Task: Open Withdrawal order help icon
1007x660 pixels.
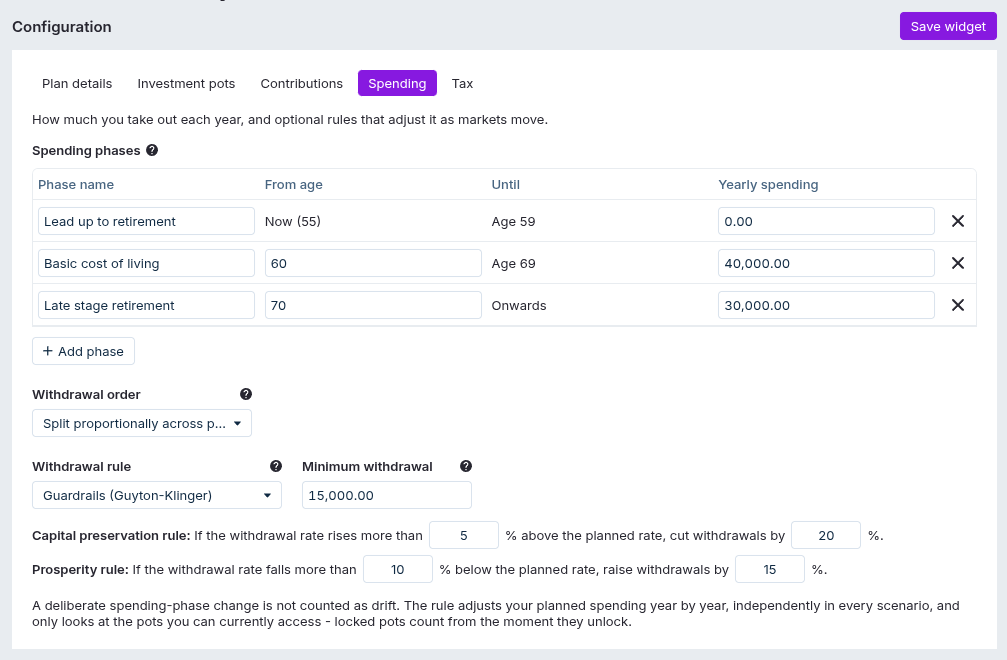Action: click(x=245, y=394)
